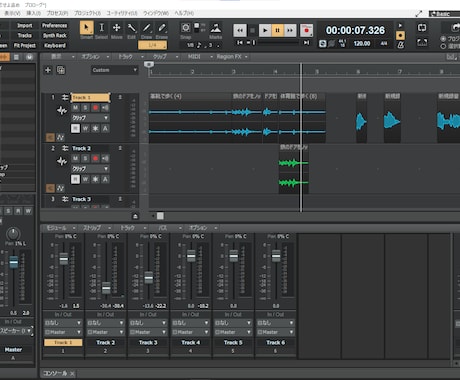Image resolution: width=460 pixels, height=380 pixels.
Task: Open the speaker output dropdown on Master
Action: pos(16,331)
